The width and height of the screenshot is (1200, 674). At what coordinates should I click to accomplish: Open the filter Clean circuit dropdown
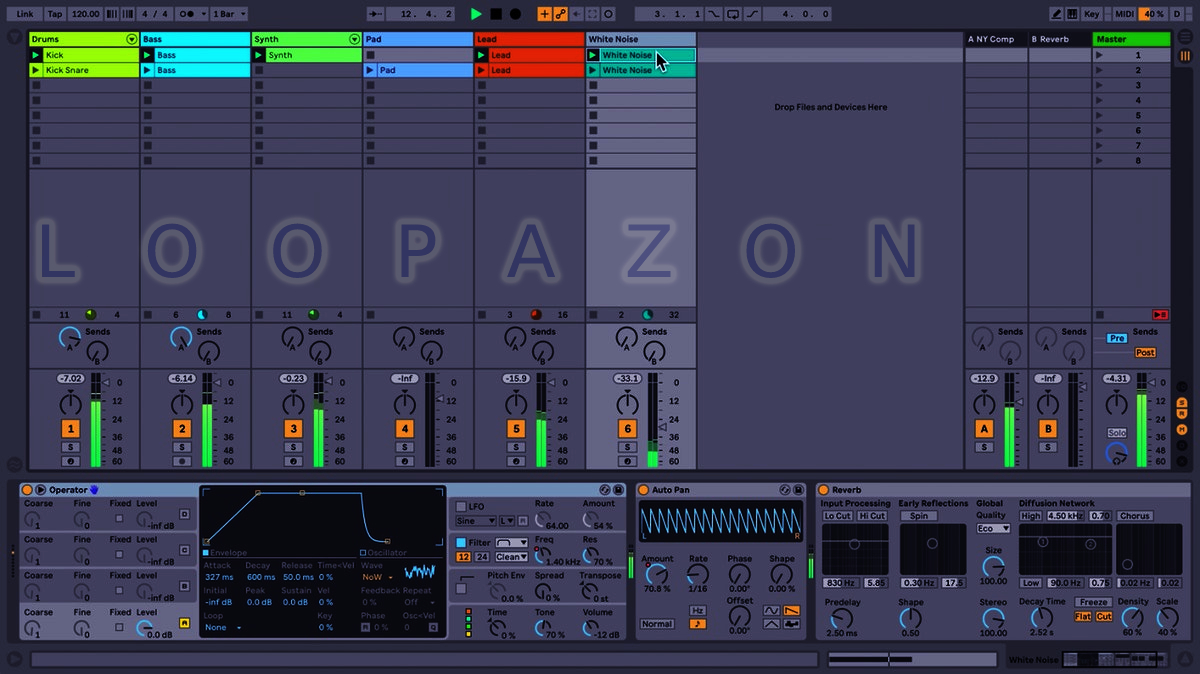coord(512,557)
